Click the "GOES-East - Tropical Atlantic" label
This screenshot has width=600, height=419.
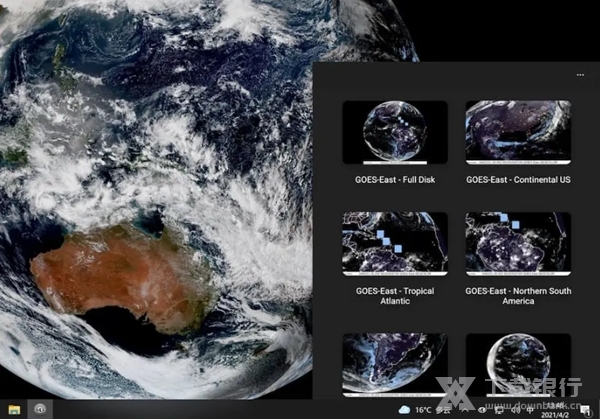(393, 295)
